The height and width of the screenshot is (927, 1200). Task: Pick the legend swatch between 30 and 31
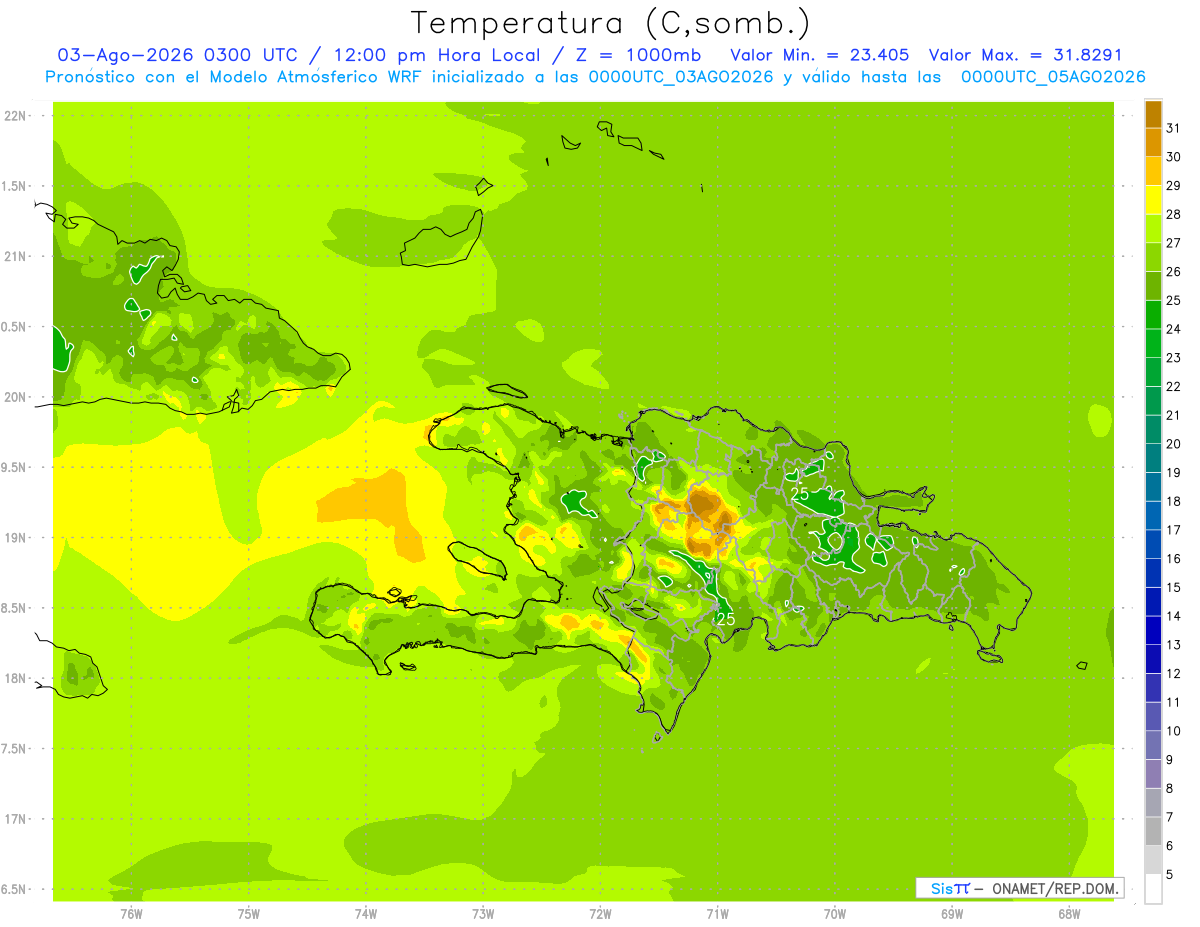click(x=1153, y=143)
